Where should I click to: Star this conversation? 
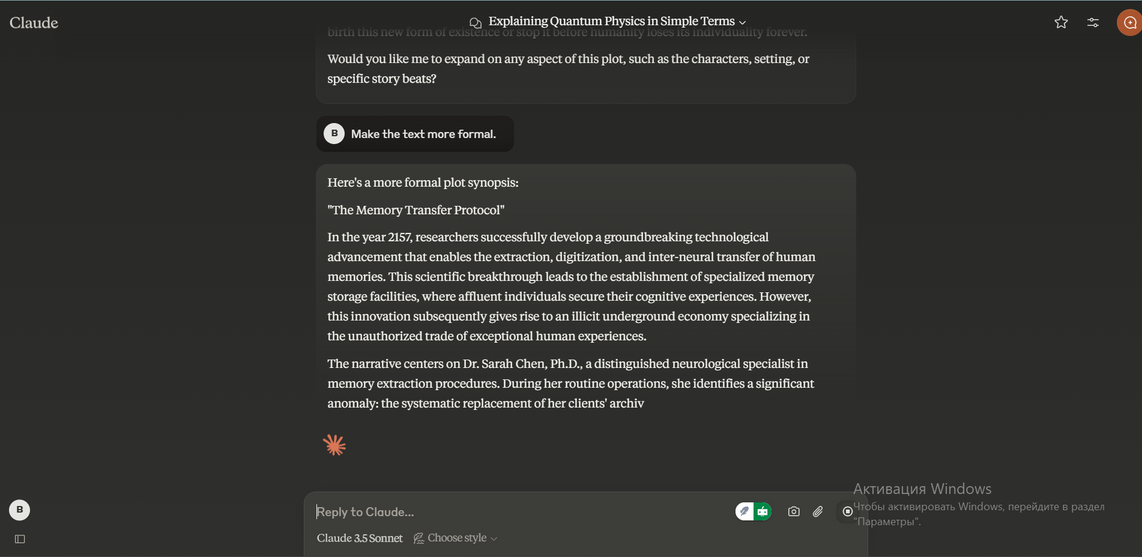point(1061,22)
